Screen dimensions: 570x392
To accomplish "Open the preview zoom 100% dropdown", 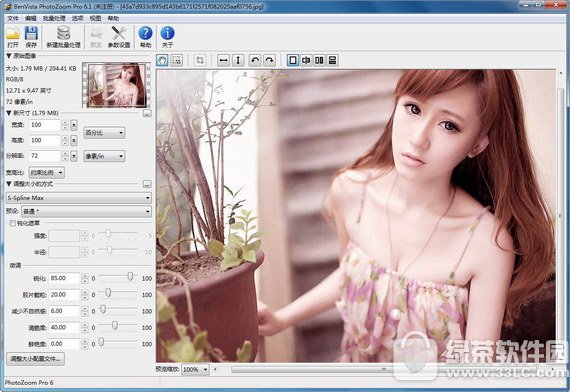I will pos(195,369).
